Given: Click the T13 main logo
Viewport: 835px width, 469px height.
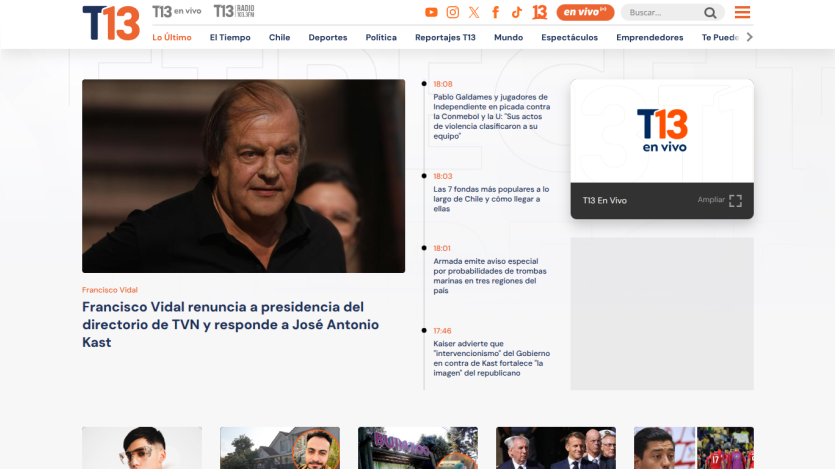Looking at the screenshot, I should coord(111,23).
